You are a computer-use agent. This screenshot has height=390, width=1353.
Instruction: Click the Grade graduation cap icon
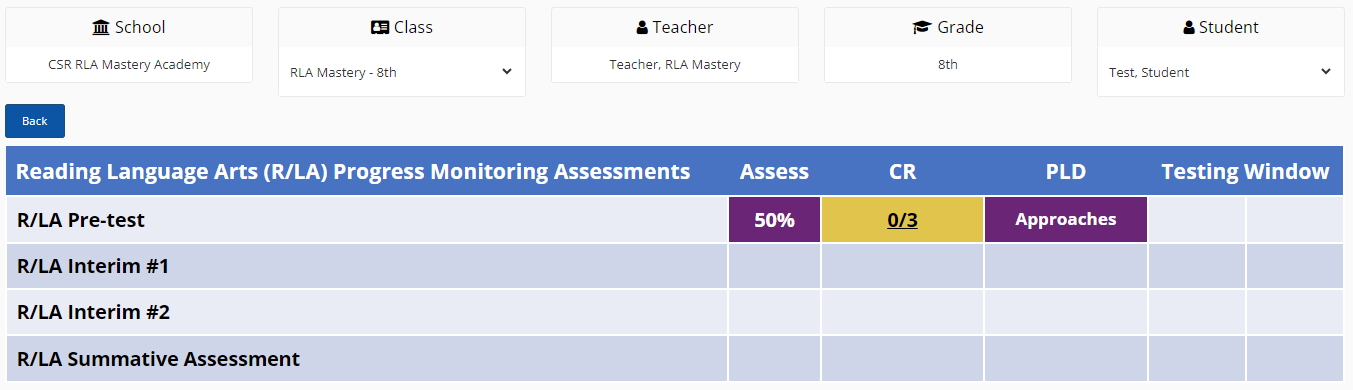tap(922, 28)
